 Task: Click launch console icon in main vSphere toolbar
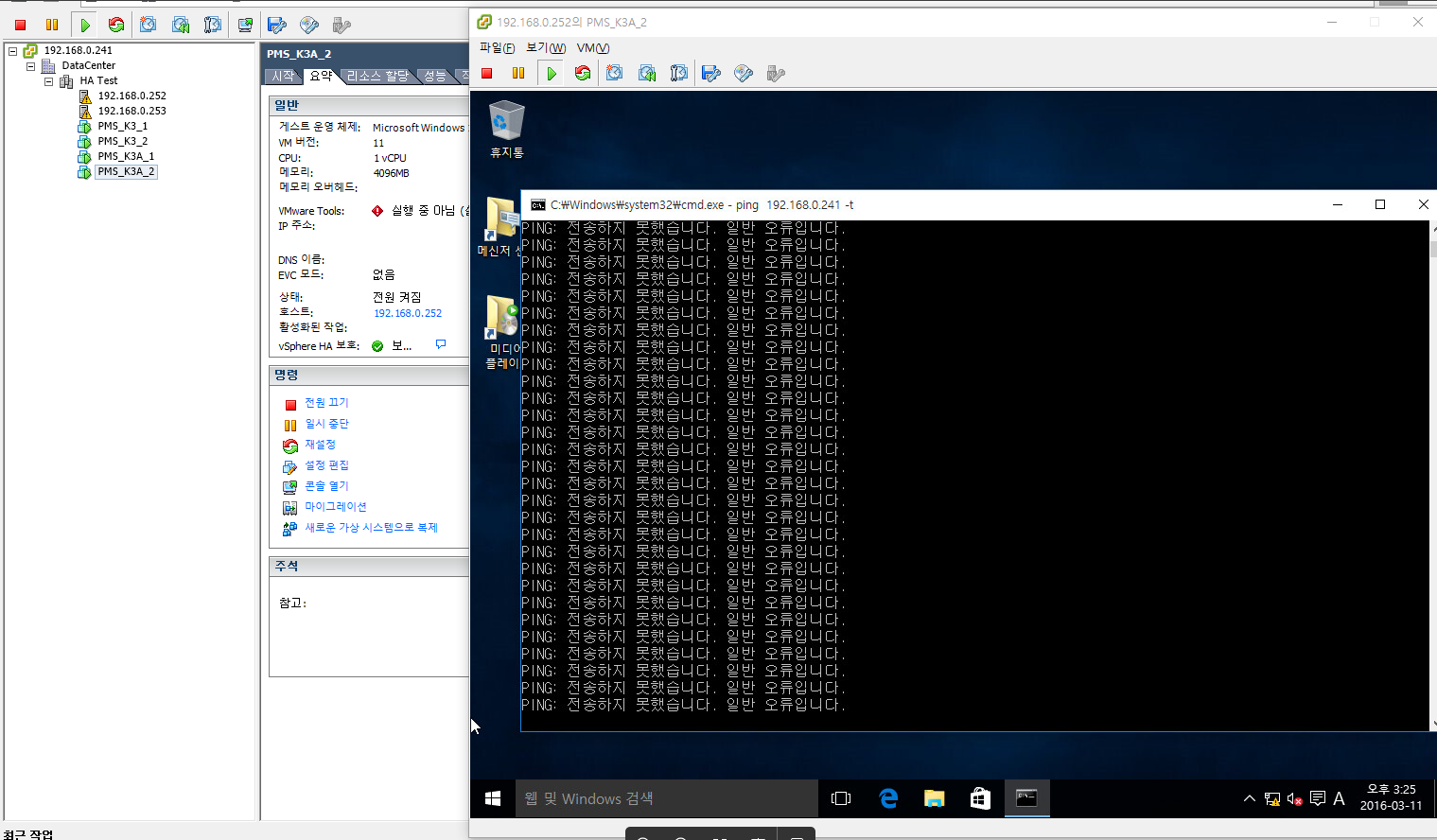(245, 25)
